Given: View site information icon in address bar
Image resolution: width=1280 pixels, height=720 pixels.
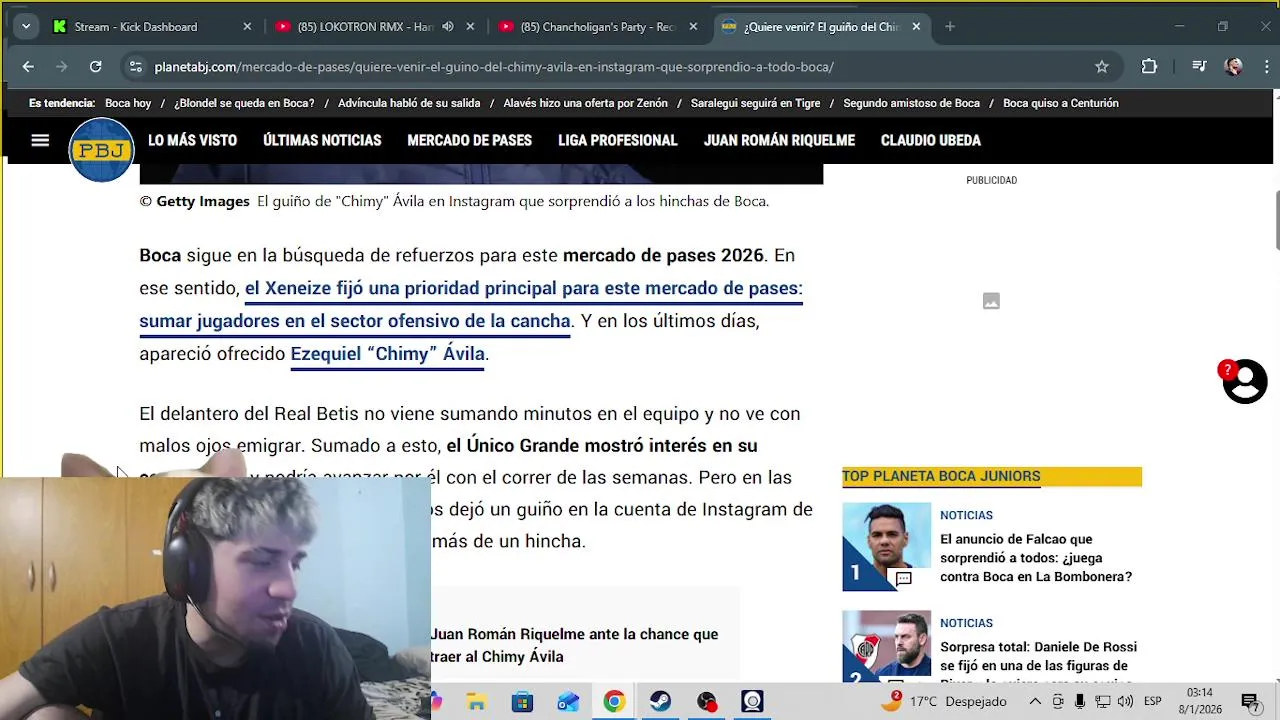Looking at the screenshot, I should 135,67.
